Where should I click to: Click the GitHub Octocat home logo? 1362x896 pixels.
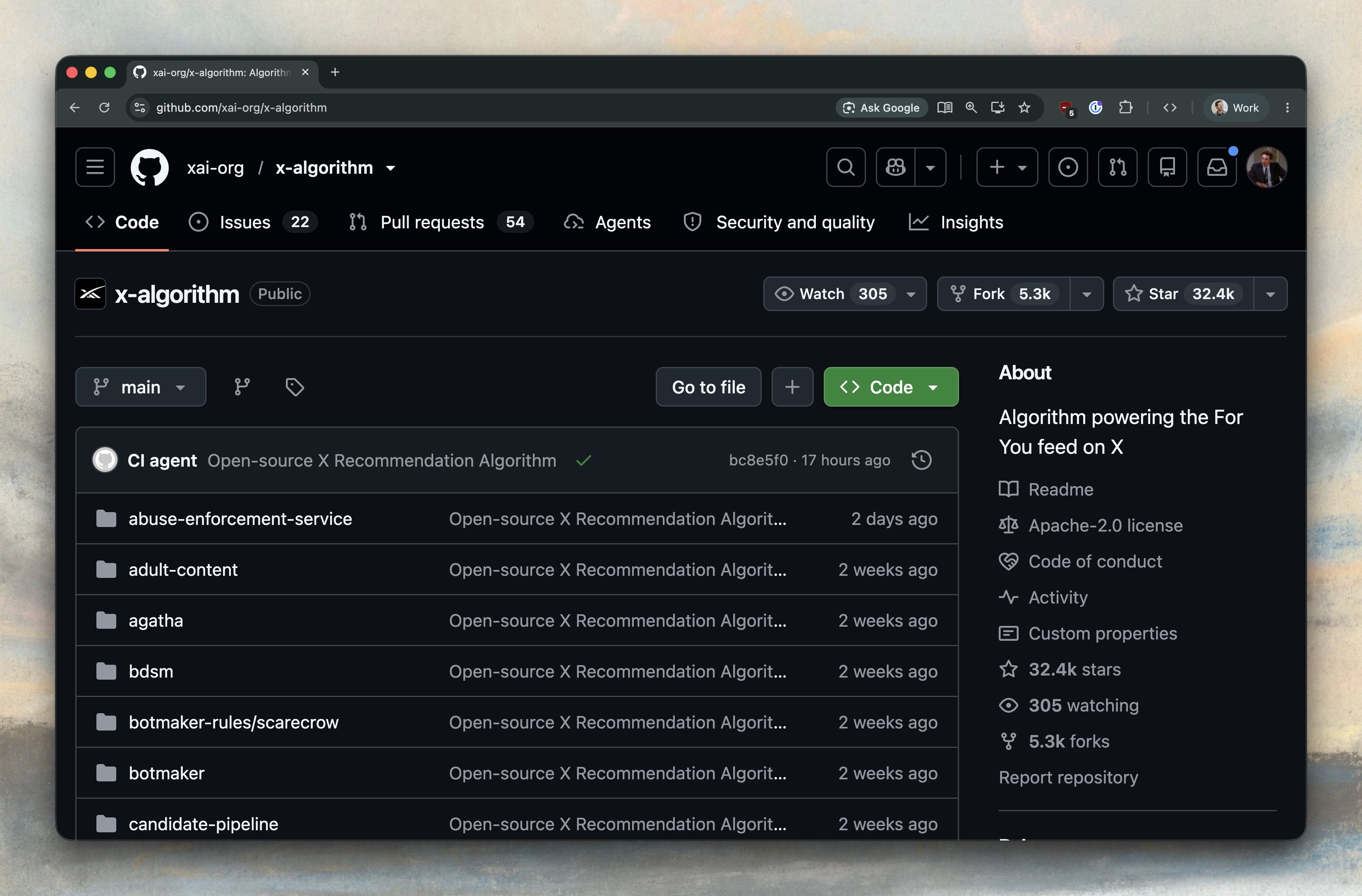click(150, 168)
